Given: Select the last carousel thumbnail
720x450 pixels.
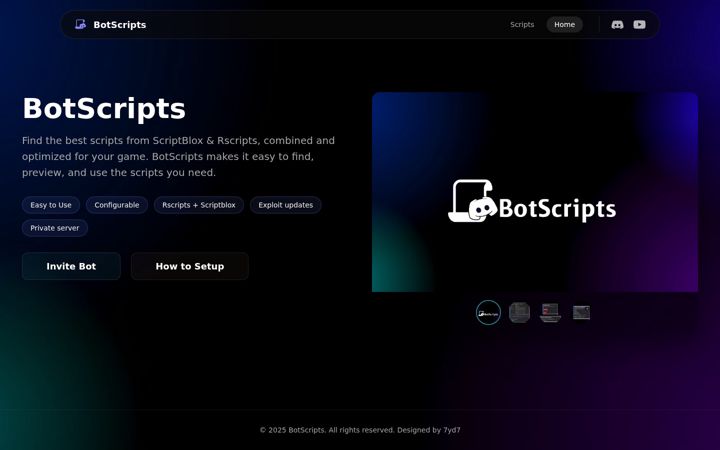Looking at the screenshot, I should coord(581,313).
